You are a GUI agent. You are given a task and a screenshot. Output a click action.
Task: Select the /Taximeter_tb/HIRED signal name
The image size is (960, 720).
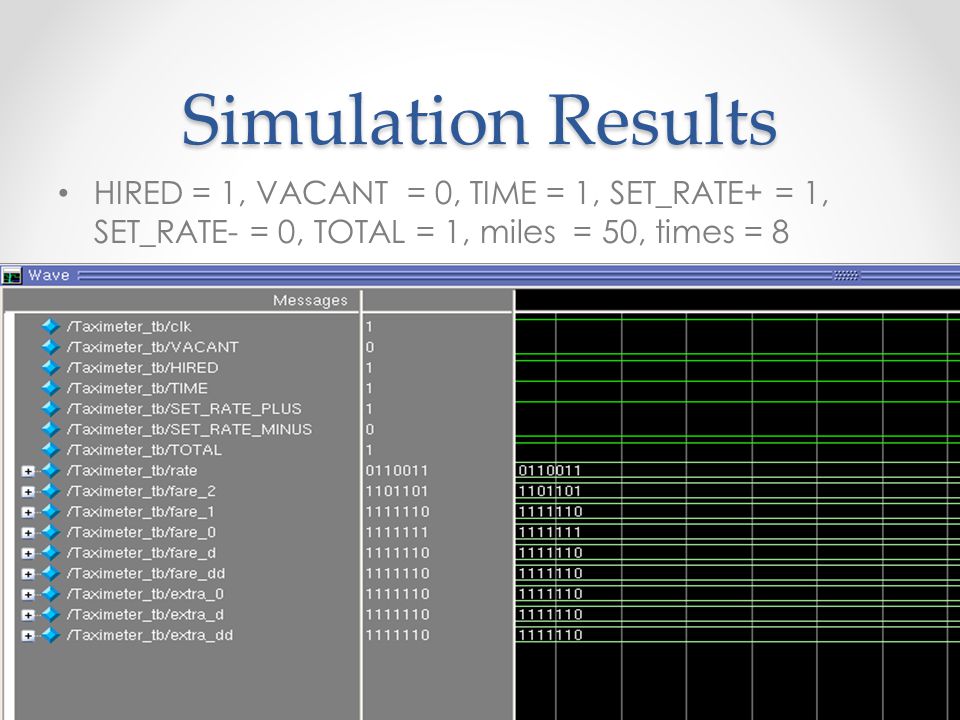[x=142, y=367]
